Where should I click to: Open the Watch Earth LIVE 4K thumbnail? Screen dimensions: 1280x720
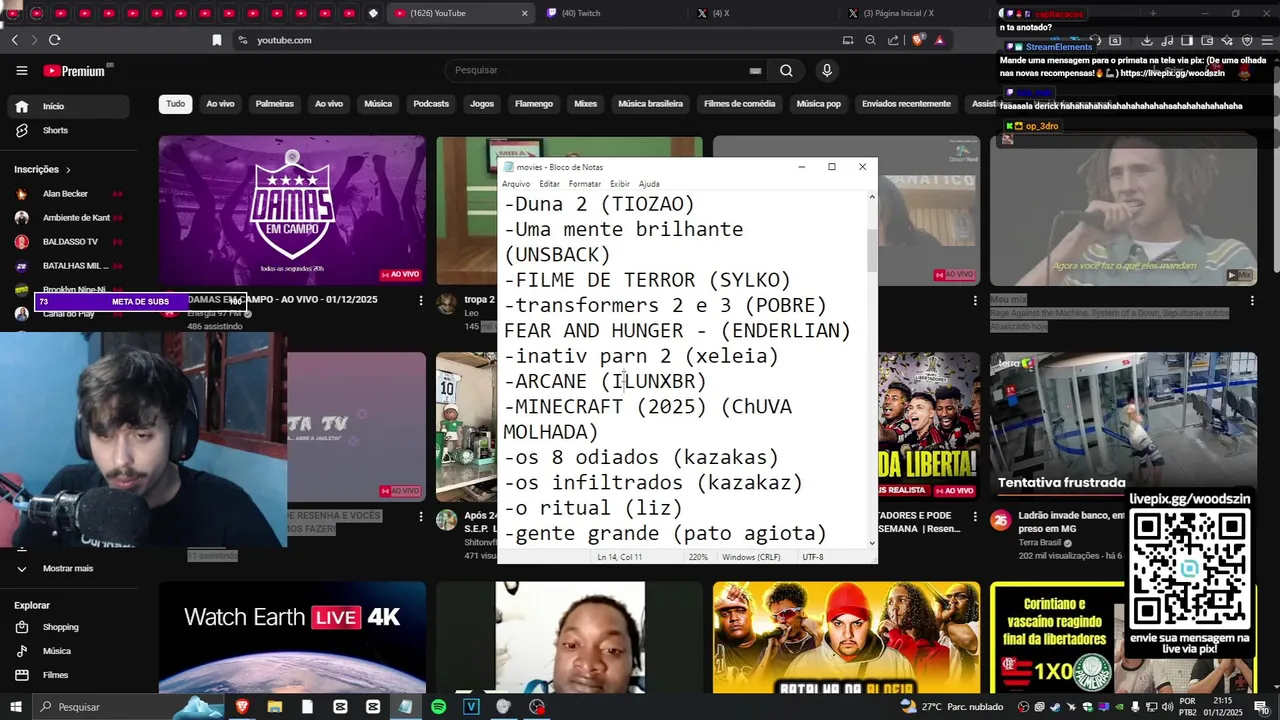click(292, 638)
